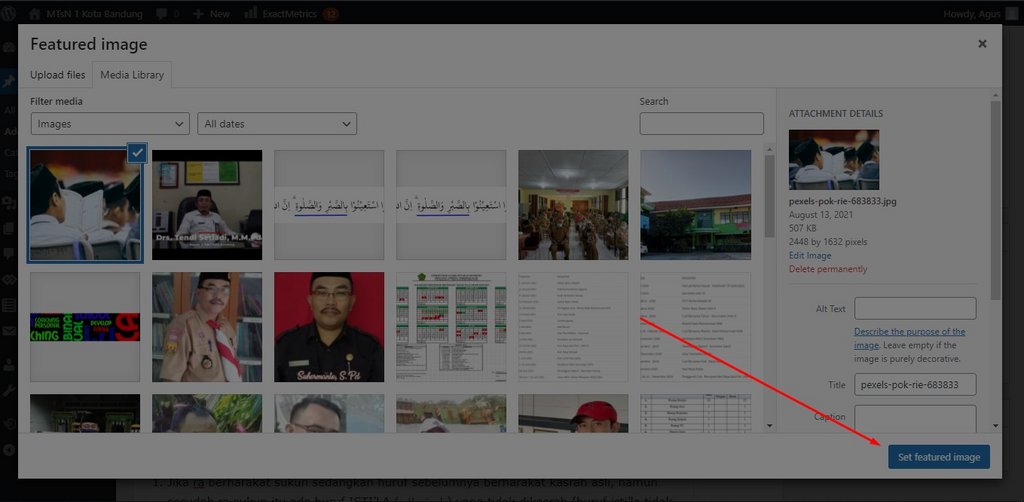1024x502 pixels.
Task: Select the man with red cap thumbnail
Action: click(573, 413)
